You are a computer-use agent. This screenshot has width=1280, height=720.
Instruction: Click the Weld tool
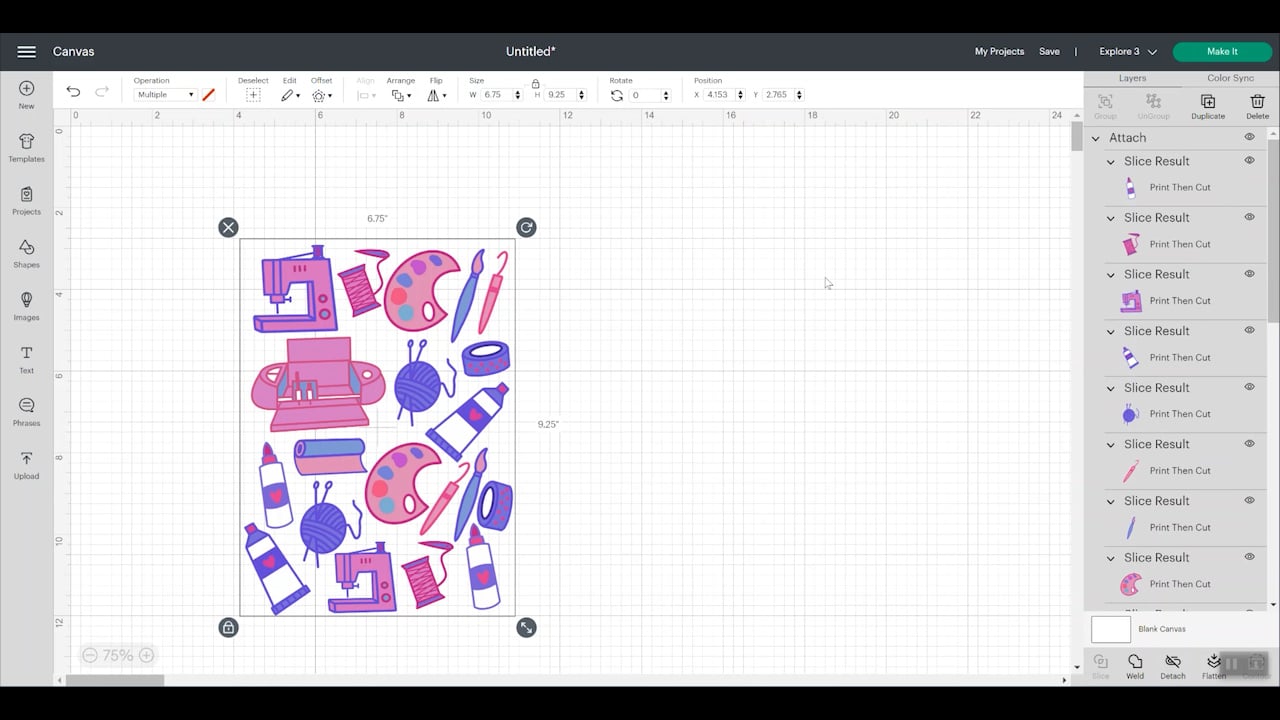click(x=1135, y=667)
